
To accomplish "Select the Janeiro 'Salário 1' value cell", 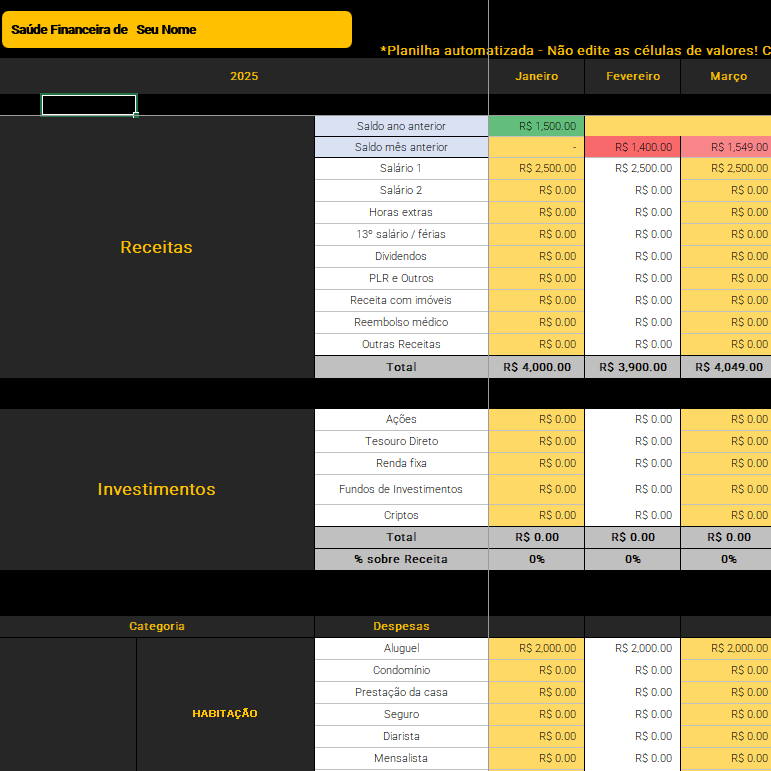I will 536,168.
